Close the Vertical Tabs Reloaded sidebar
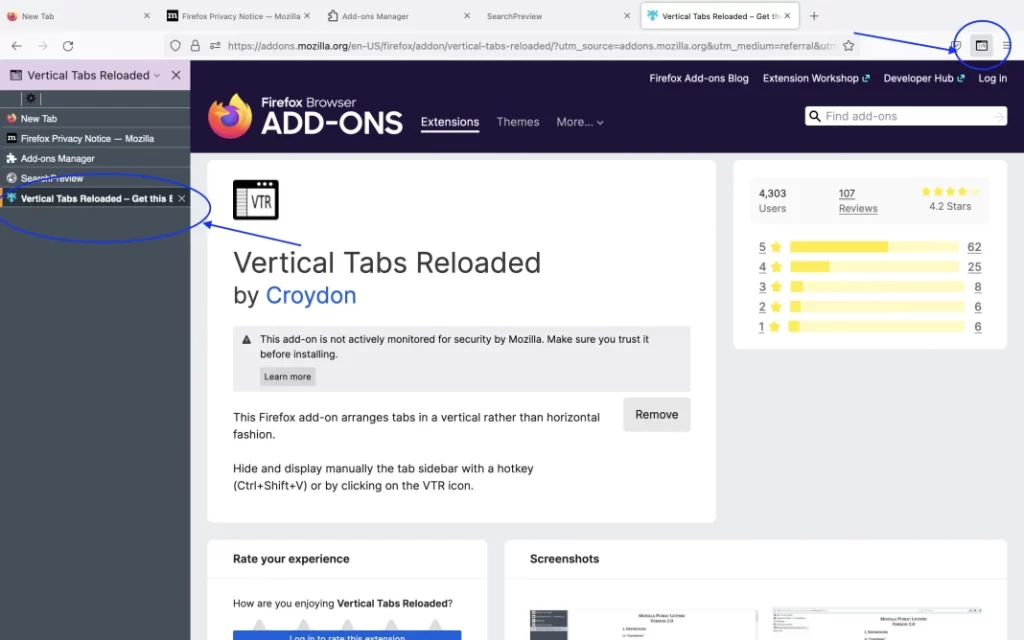 pos(176,75)
